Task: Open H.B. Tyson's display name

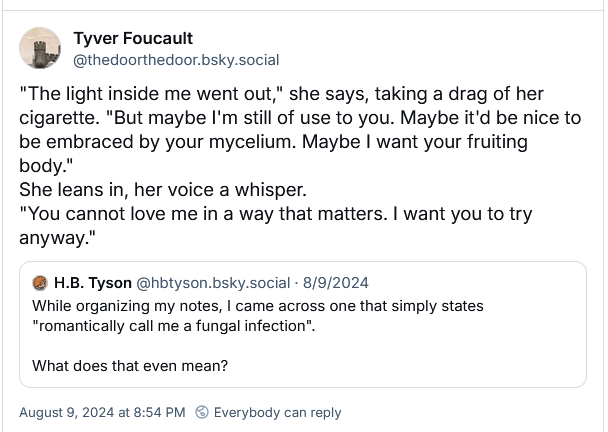Action: (x=91, y=284)
